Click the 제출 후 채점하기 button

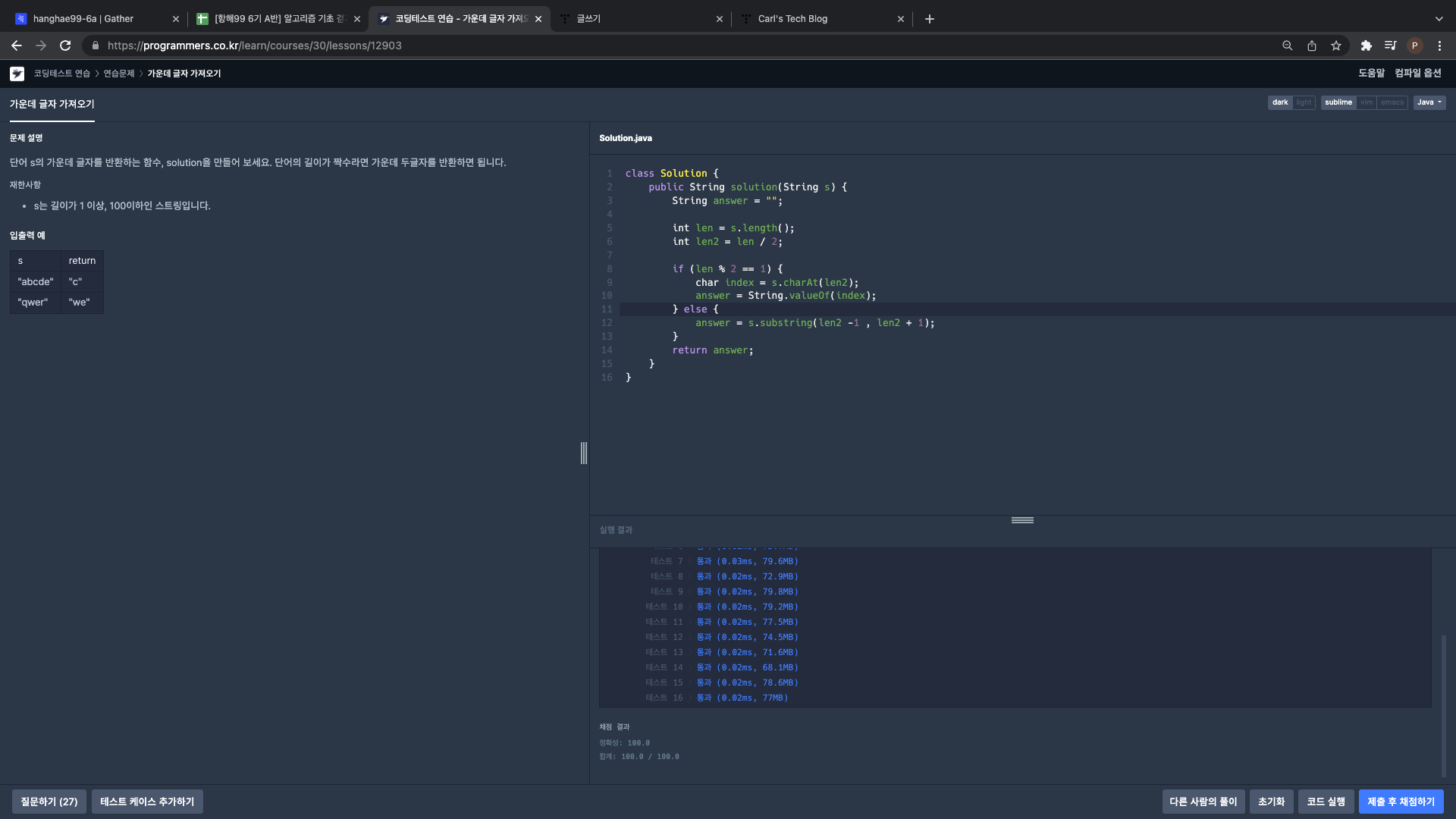click(x=1401, y=802)
